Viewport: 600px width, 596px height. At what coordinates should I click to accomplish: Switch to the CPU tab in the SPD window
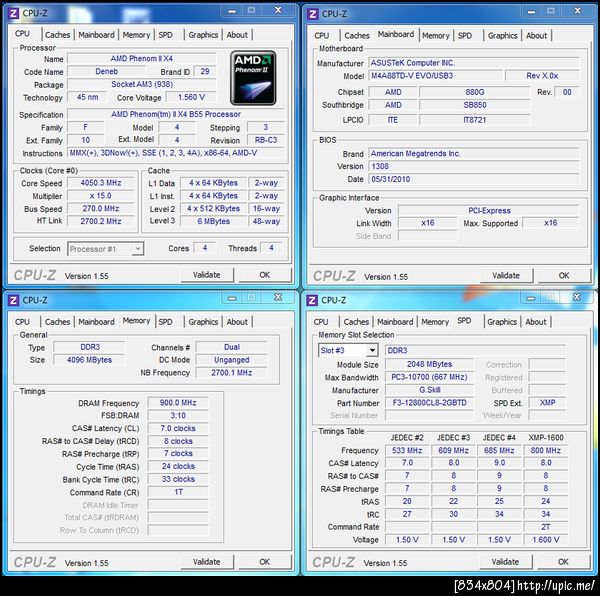[x=321, y=322]
